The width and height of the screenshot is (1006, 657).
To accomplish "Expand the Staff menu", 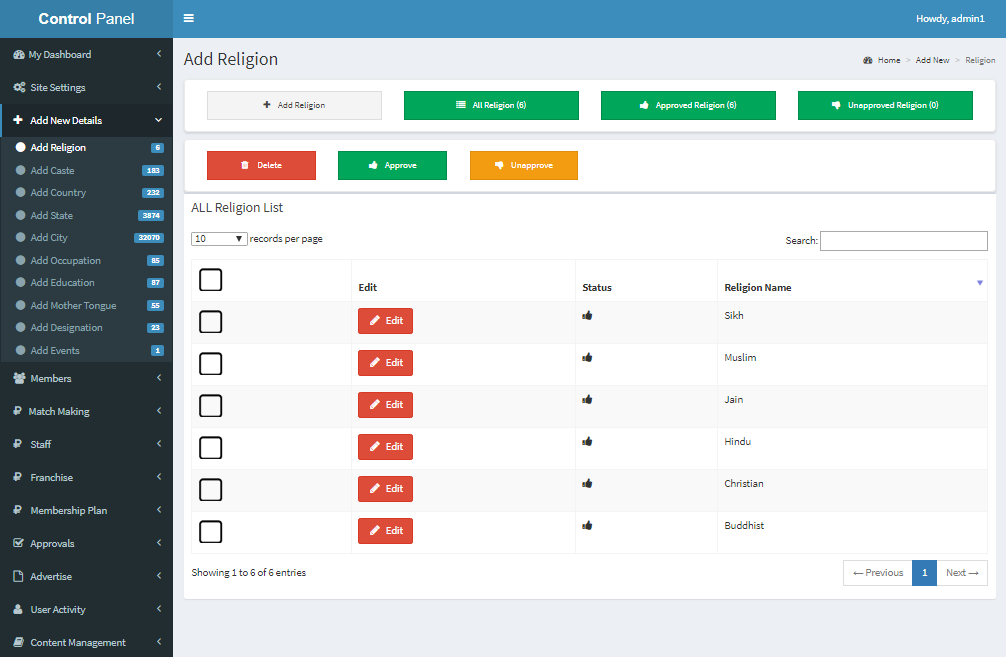I will (x=87, y=444).
